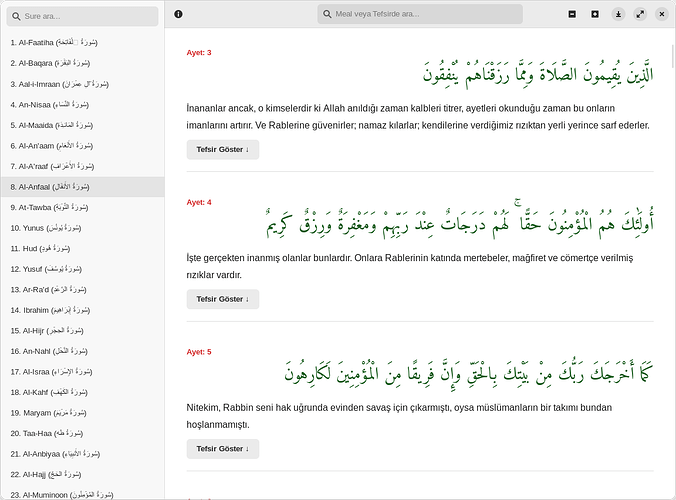Select the highlighted 8. Al-Anfaal sura
Image resolution: width=676 pixels, height=500 pixels.
52,187
